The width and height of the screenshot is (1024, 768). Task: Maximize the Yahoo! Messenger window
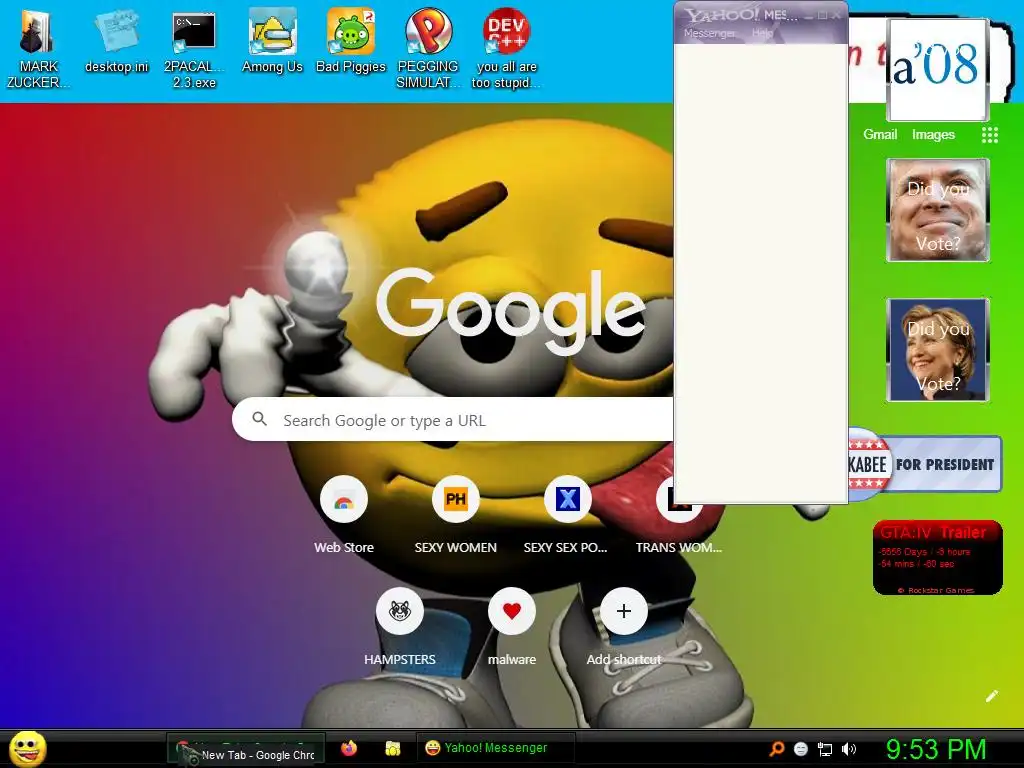pos(823,15)
